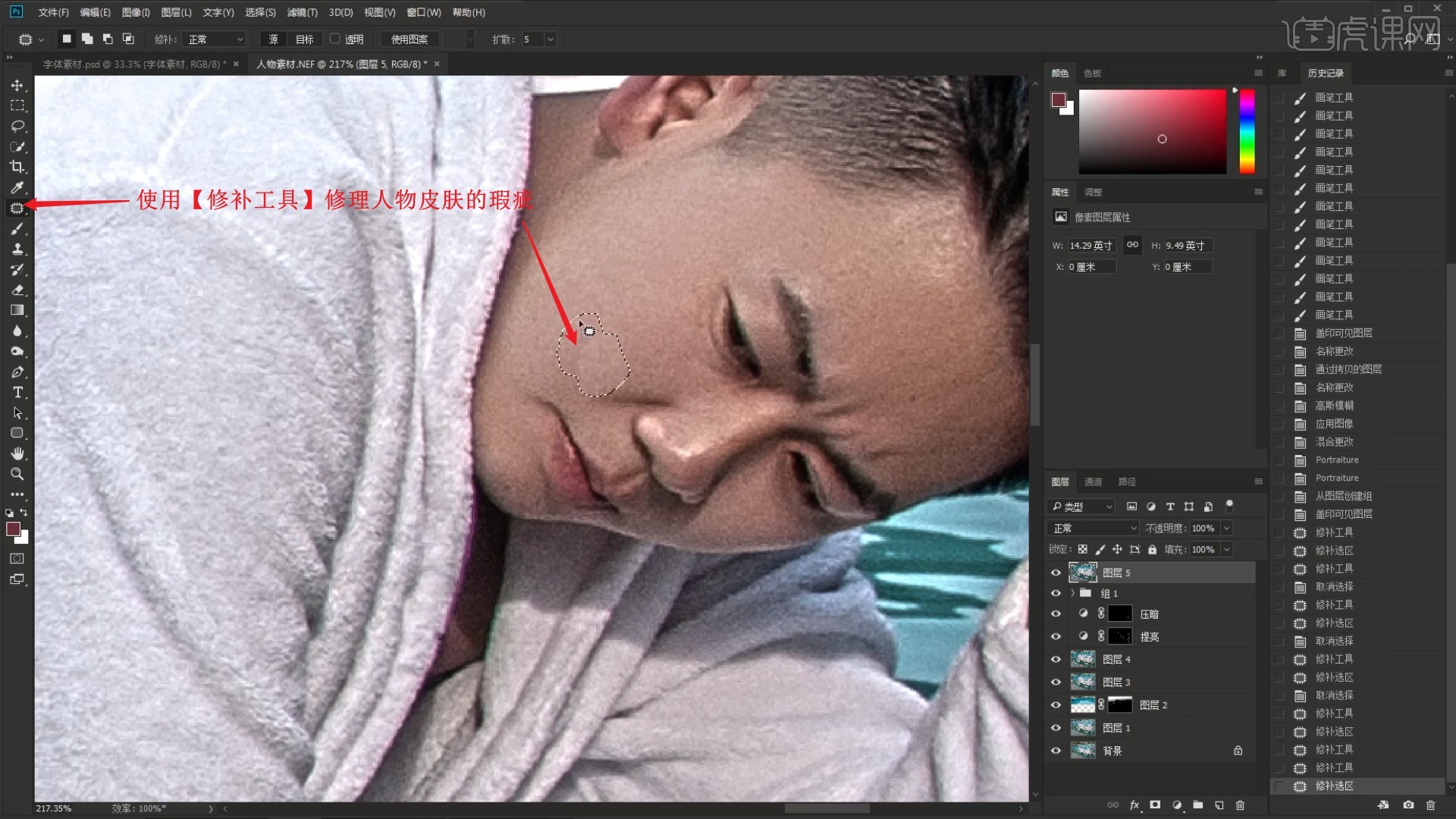The width and height of the screenshot is (1456, 819).
Task: Open the 滤镜(T) menu
Action: 302,12
